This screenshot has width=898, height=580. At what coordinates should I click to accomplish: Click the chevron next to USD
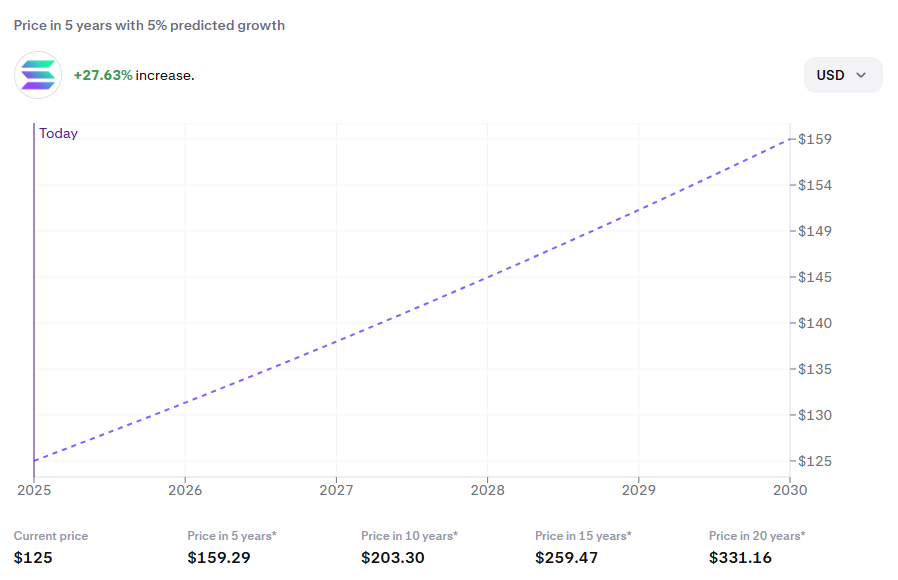click(861, 75)
